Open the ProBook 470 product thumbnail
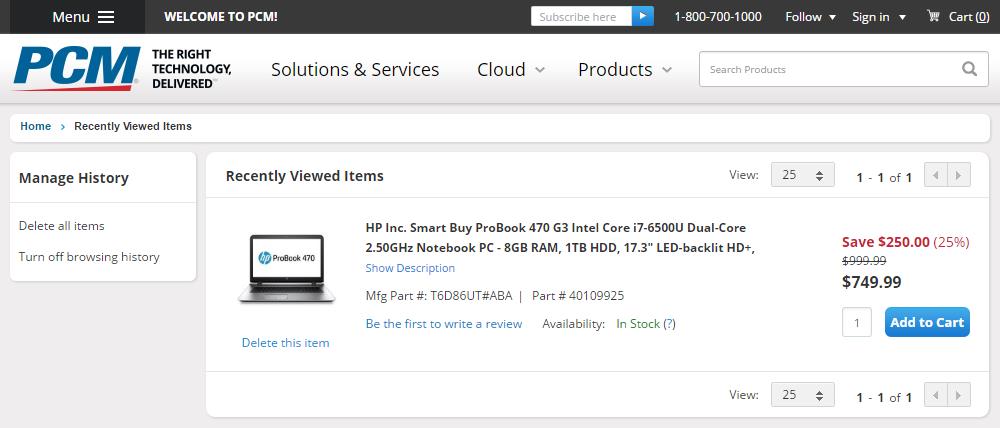 click(286, 269)
